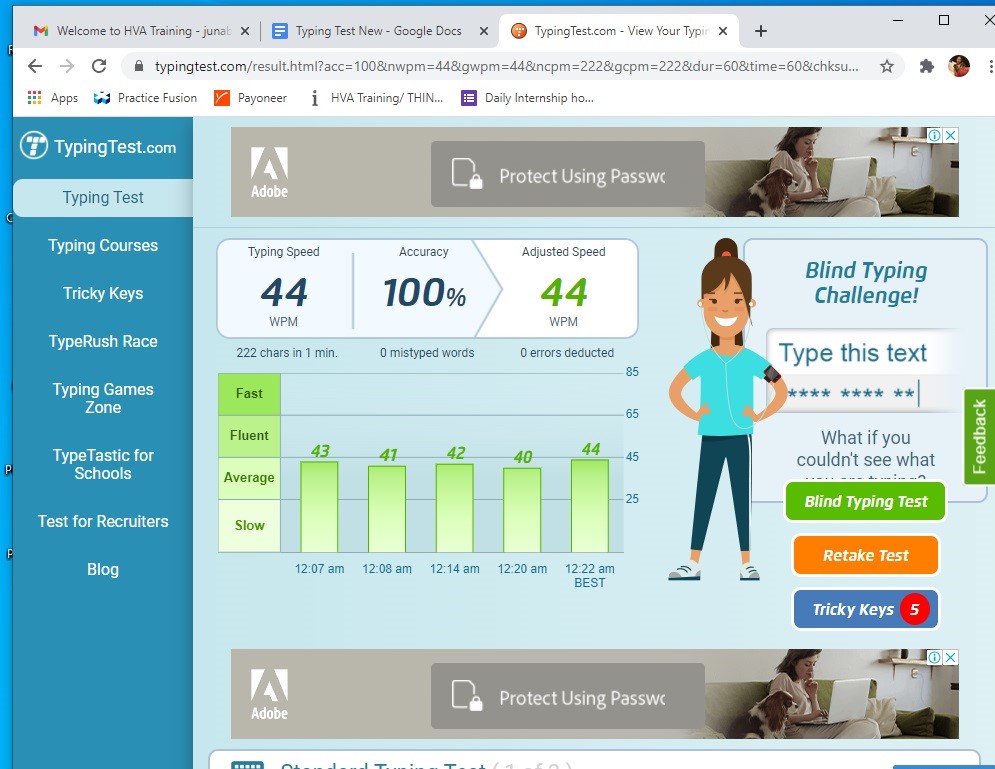Open a new tab with the plus button
The height and width of the screenshot is (769, 995).
point(761,31)
